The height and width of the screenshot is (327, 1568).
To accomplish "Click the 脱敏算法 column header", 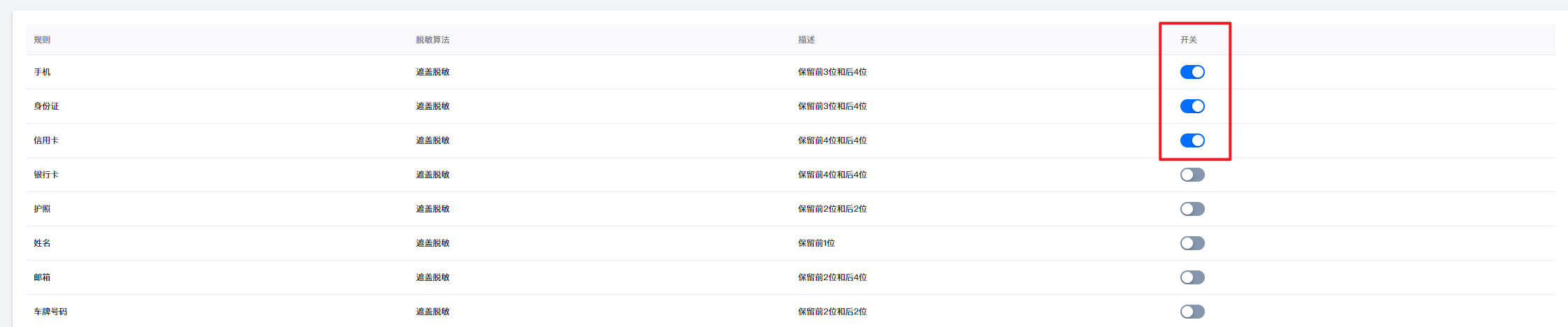I will [x=432, y=40].
